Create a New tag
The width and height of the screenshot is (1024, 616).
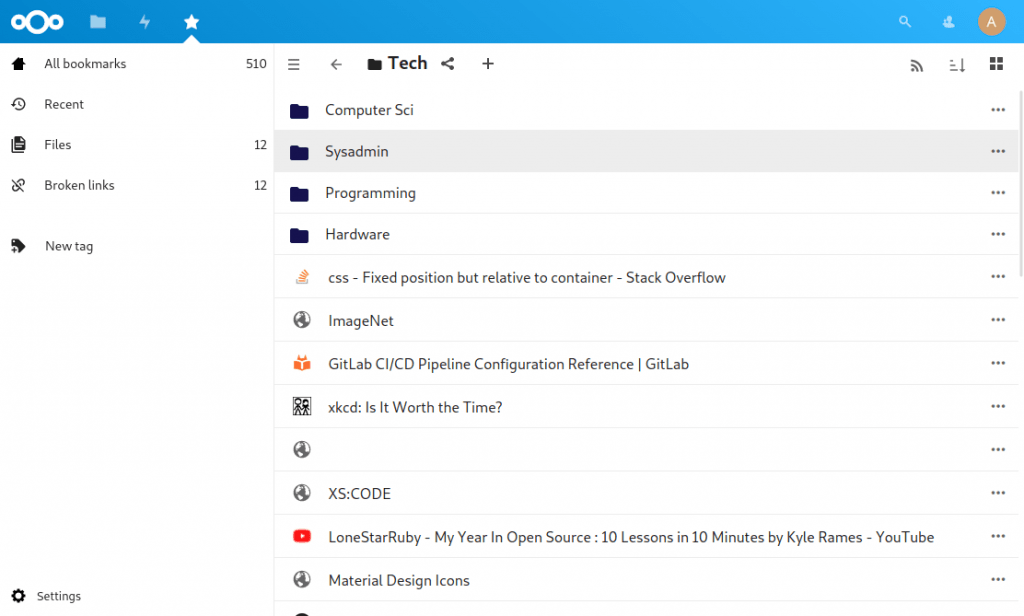pyautogui.click(x=70, y=245)
